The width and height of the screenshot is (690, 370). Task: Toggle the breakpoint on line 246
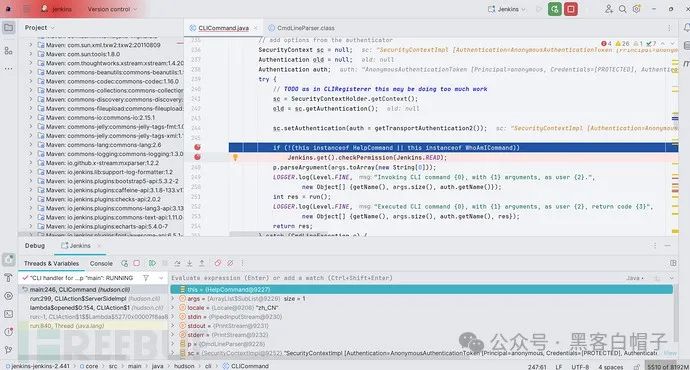pos(197,147)
